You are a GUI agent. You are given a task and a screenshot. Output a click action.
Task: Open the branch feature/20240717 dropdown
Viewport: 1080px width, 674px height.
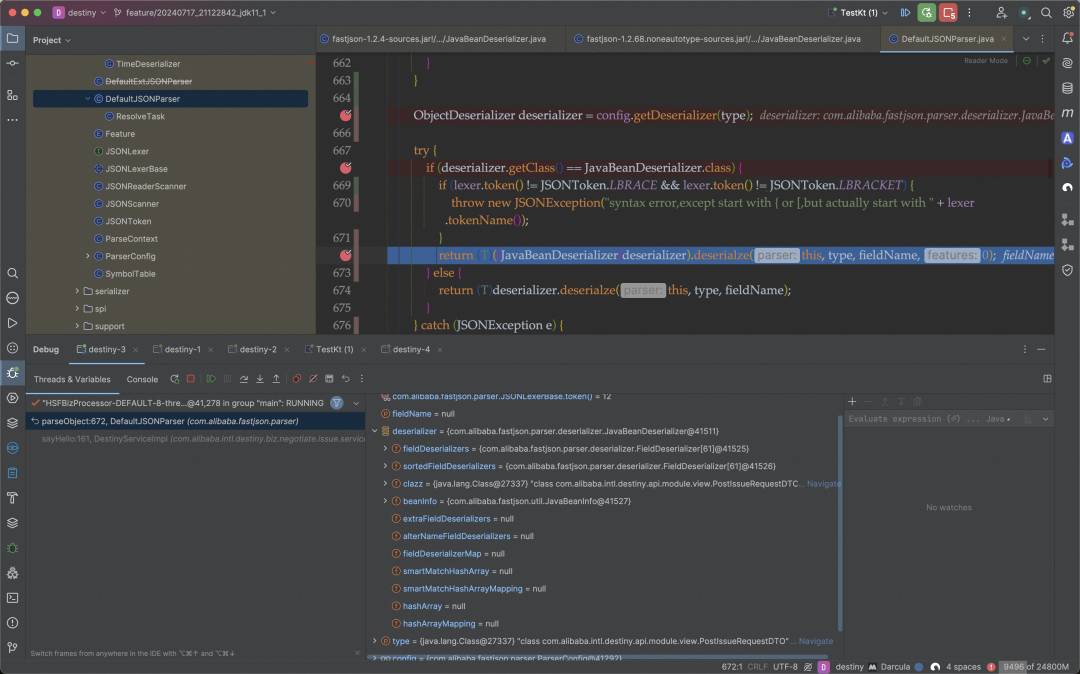click(x=196, y=12)
